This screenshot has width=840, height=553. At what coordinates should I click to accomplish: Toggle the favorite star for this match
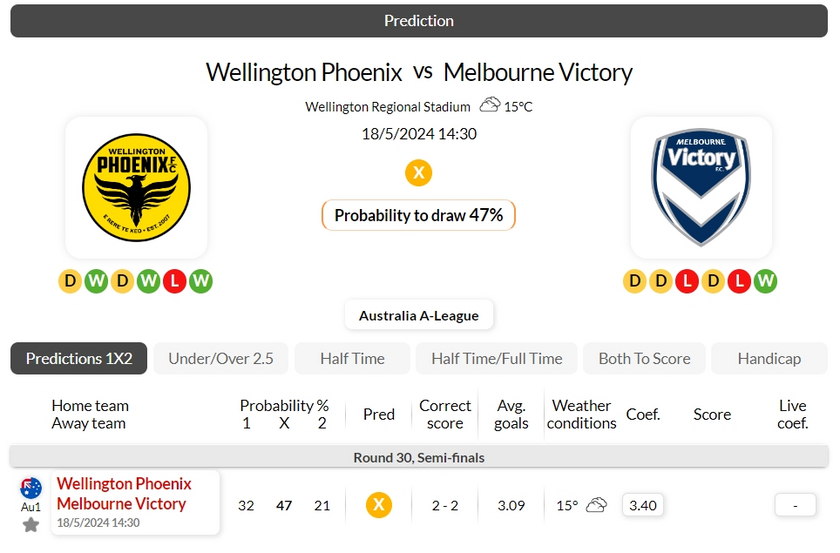pyautogui.click(x=31, y=525)
